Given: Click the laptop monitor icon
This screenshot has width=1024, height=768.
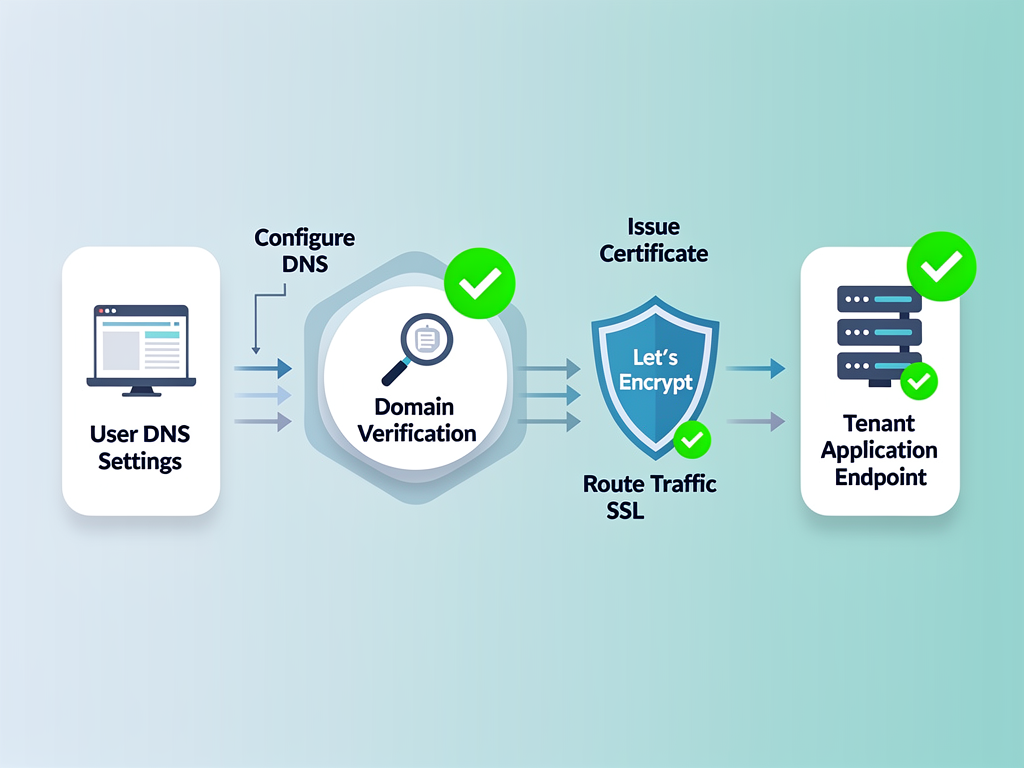Looking at the screenshot, I should click(x=141, y=351).
